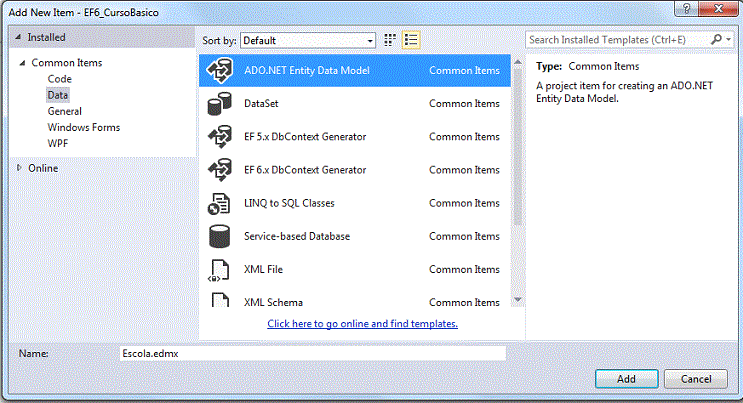Click the 'EF 6.x DbContext Generator' text
Viewport: 743px width, 403px height.
point(305,170)
